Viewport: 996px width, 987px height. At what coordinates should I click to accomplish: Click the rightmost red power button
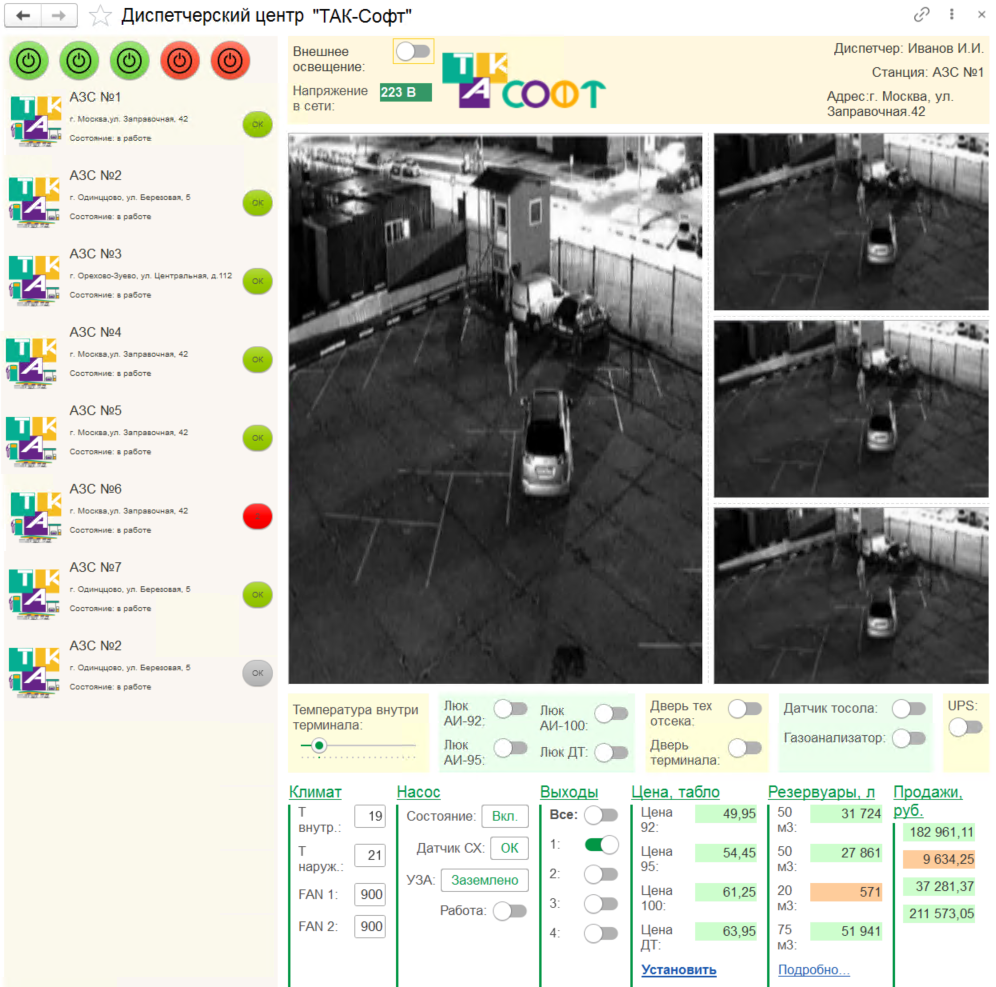pos(230,61)
